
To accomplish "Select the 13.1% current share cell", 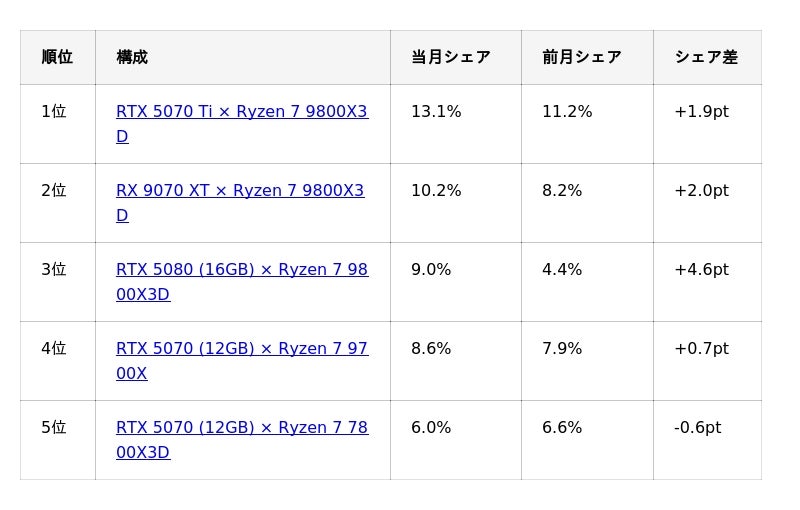I will tap(456, 124).
